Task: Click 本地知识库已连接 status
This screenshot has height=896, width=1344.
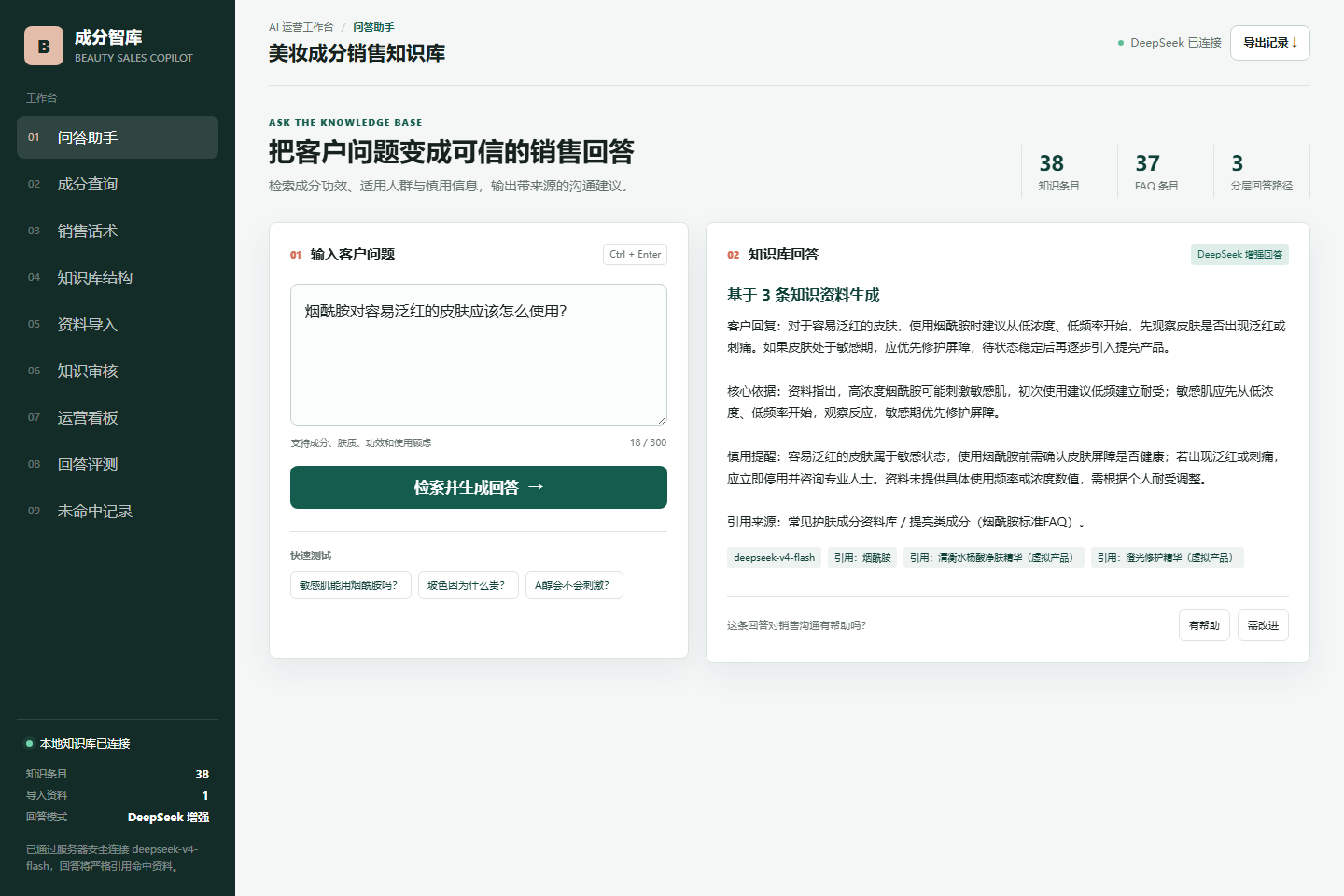Action: 77,744
